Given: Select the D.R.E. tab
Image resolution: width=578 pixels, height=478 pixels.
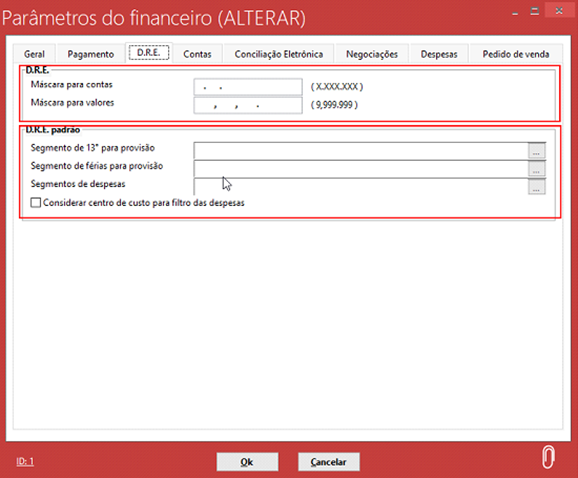Looking at the screenshot, I should [149, 53].
